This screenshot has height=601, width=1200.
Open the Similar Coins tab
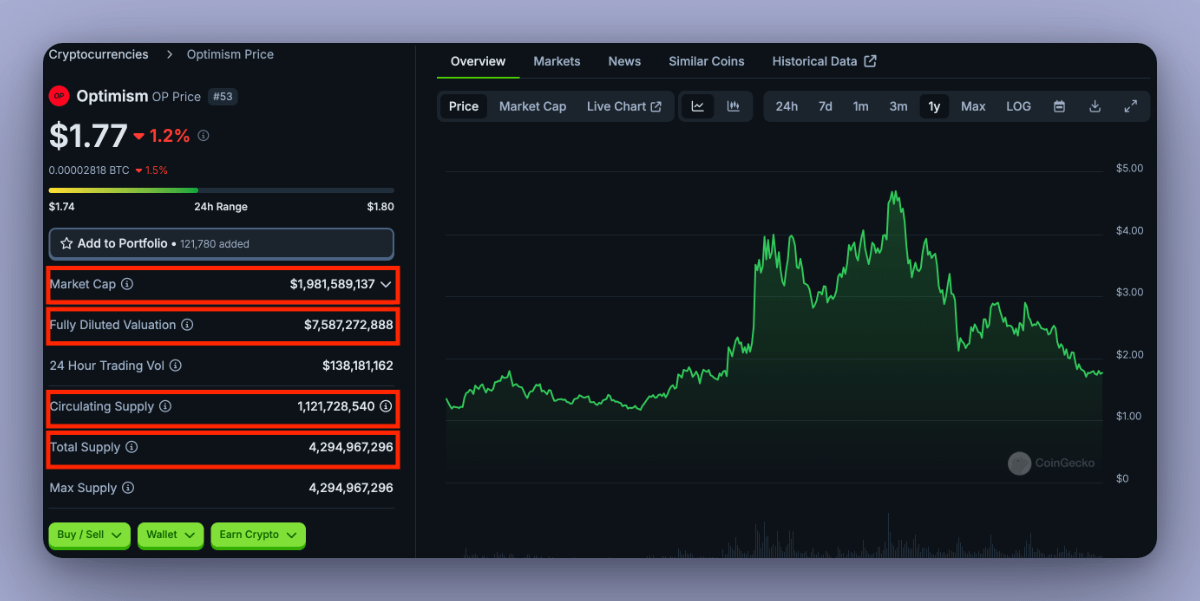click(x=707, y=61)
